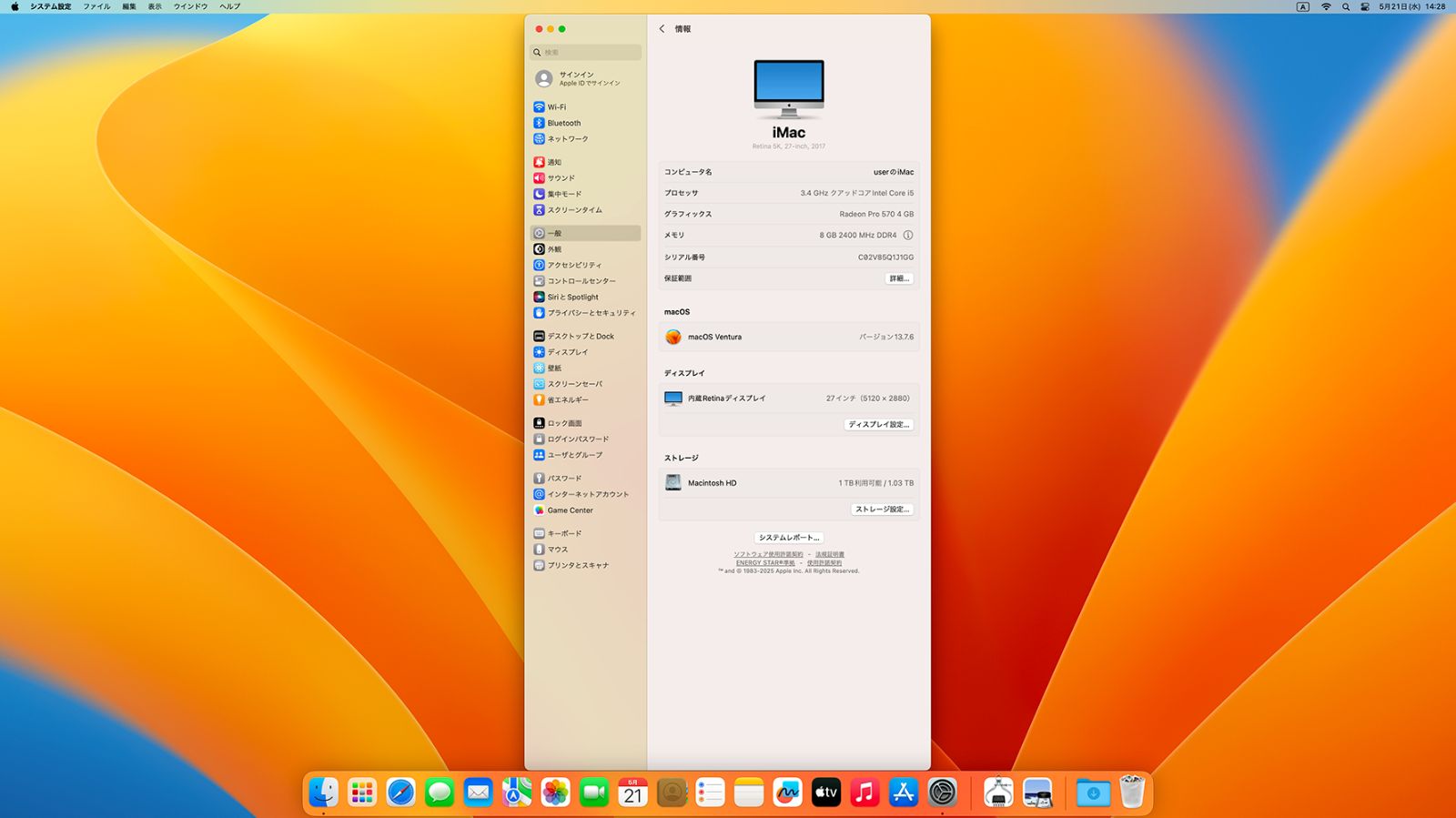Open 使用許諾契約 link
Viewport: 1456px width, 818px height.
[824, 563]
